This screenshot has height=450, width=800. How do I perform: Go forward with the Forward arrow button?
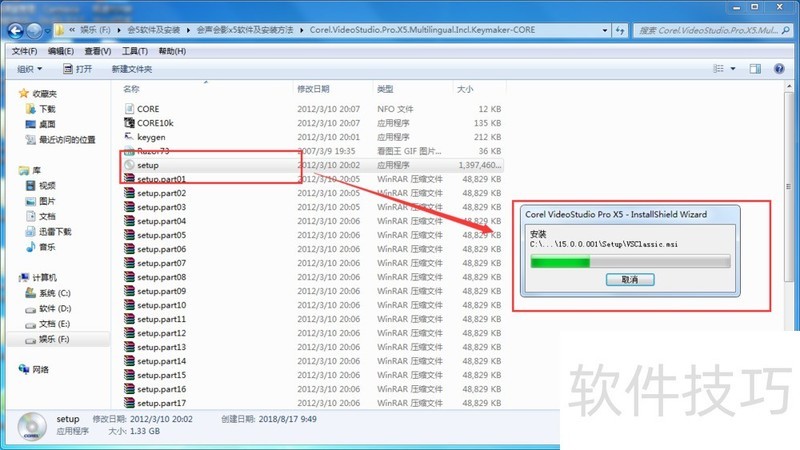coord(34,31)
